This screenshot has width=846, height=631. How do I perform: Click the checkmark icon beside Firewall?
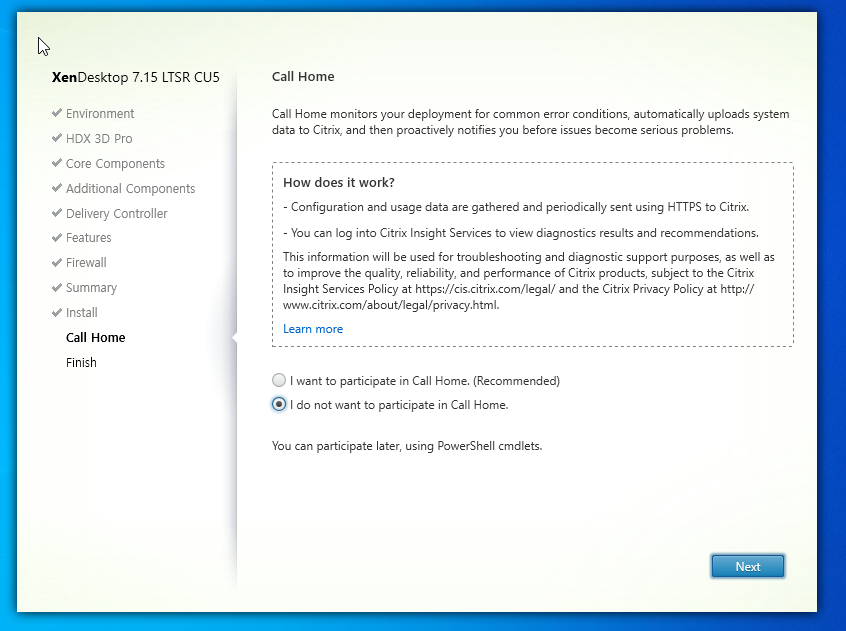point(57,262)
